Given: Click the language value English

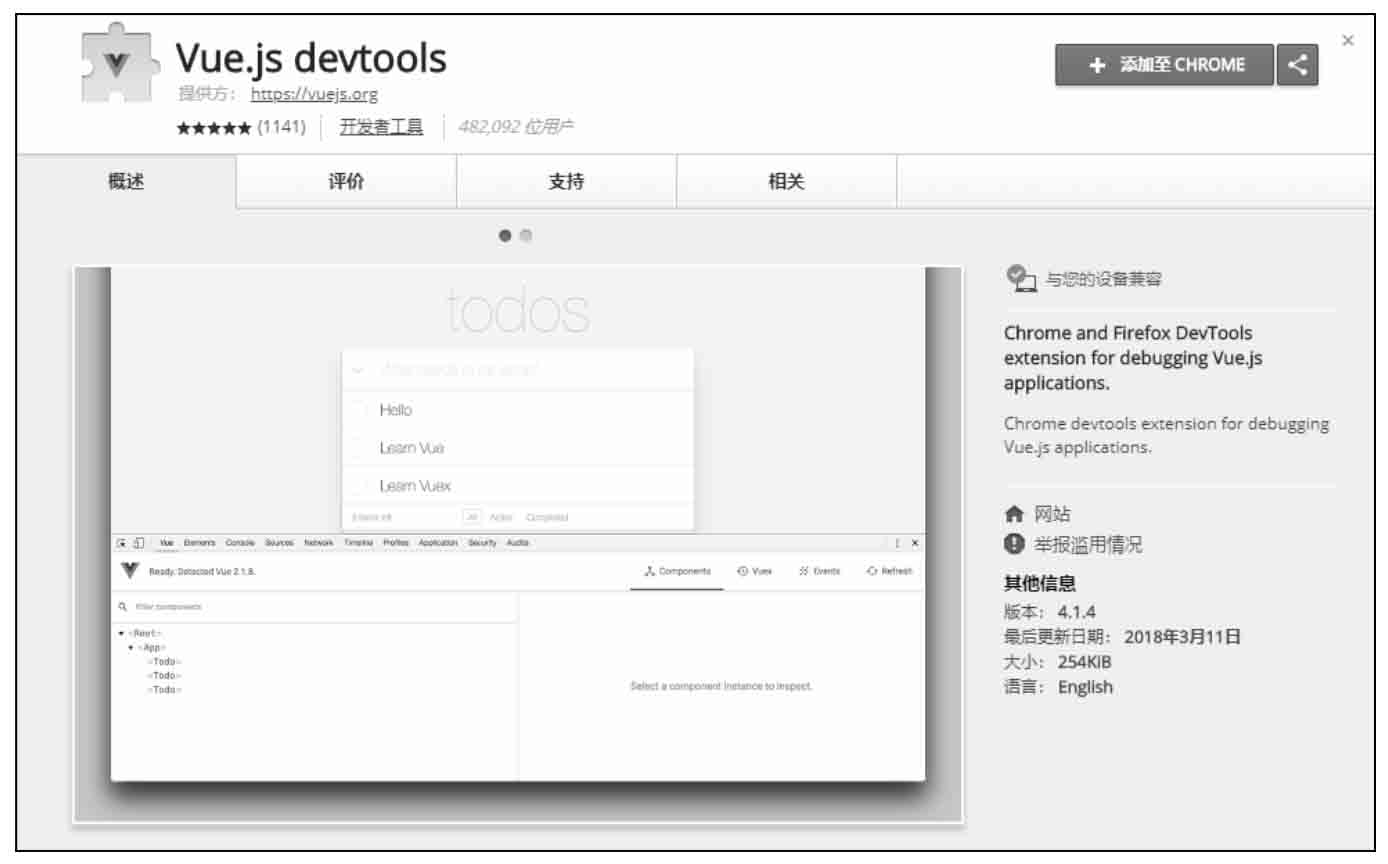Looking at the screenshot, I should coord(1085,687).
